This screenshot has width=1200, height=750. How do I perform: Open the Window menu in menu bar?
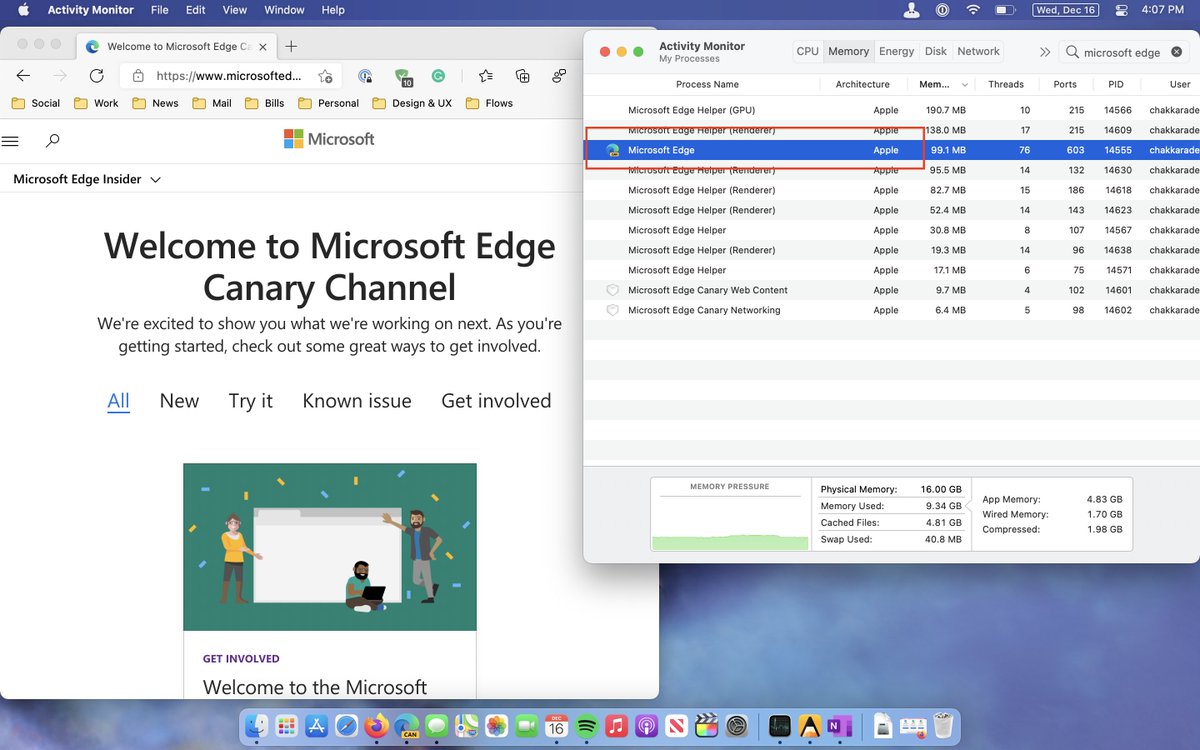tap(284, 10)
